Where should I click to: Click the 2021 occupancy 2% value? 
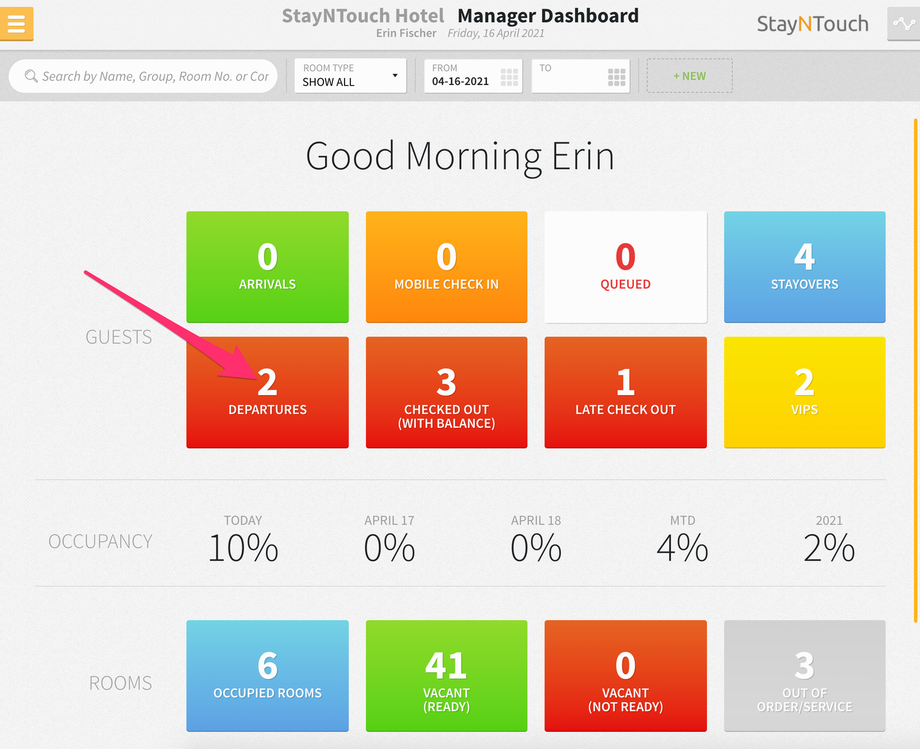pyautogui.click(x=828, y=548)
